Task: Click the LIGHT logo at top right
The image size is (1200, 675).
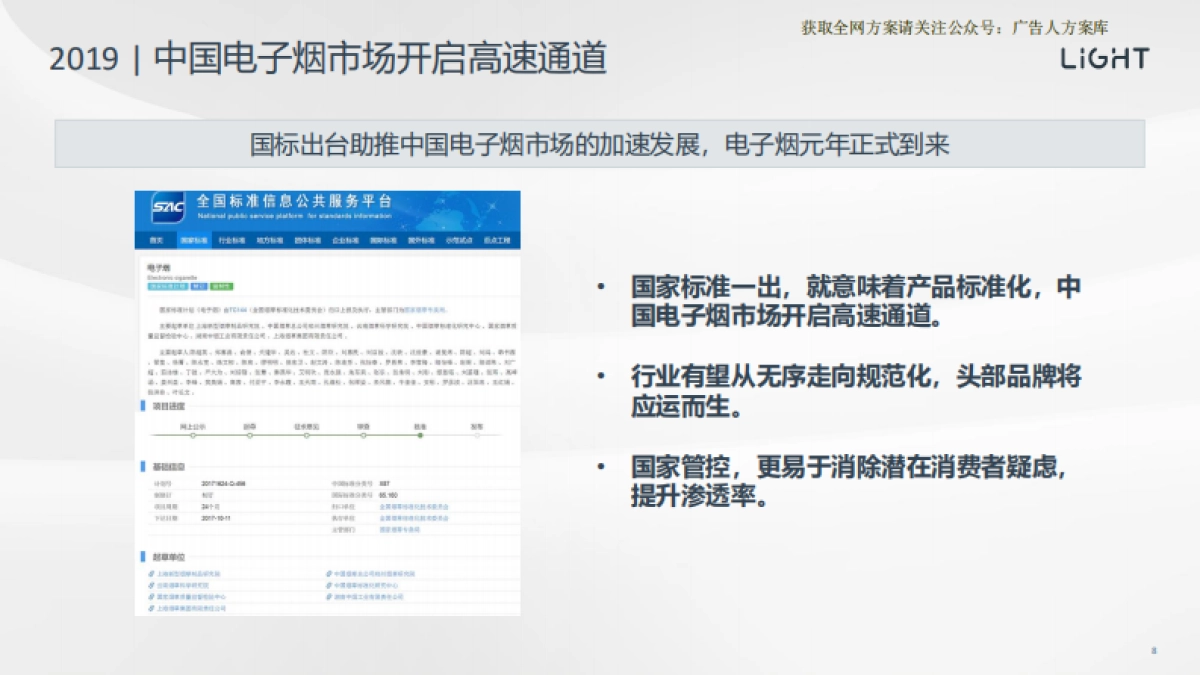Action: tap(1104, 59)
